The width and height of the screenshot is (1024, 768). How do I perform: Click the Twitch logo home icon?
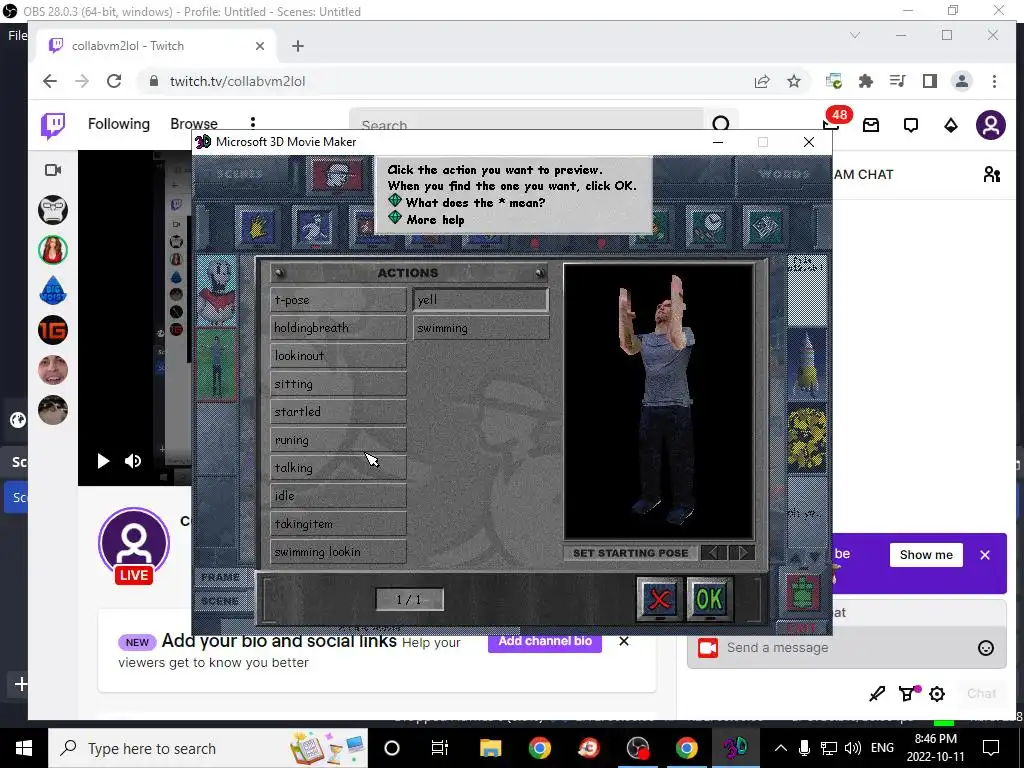(53, 125)
